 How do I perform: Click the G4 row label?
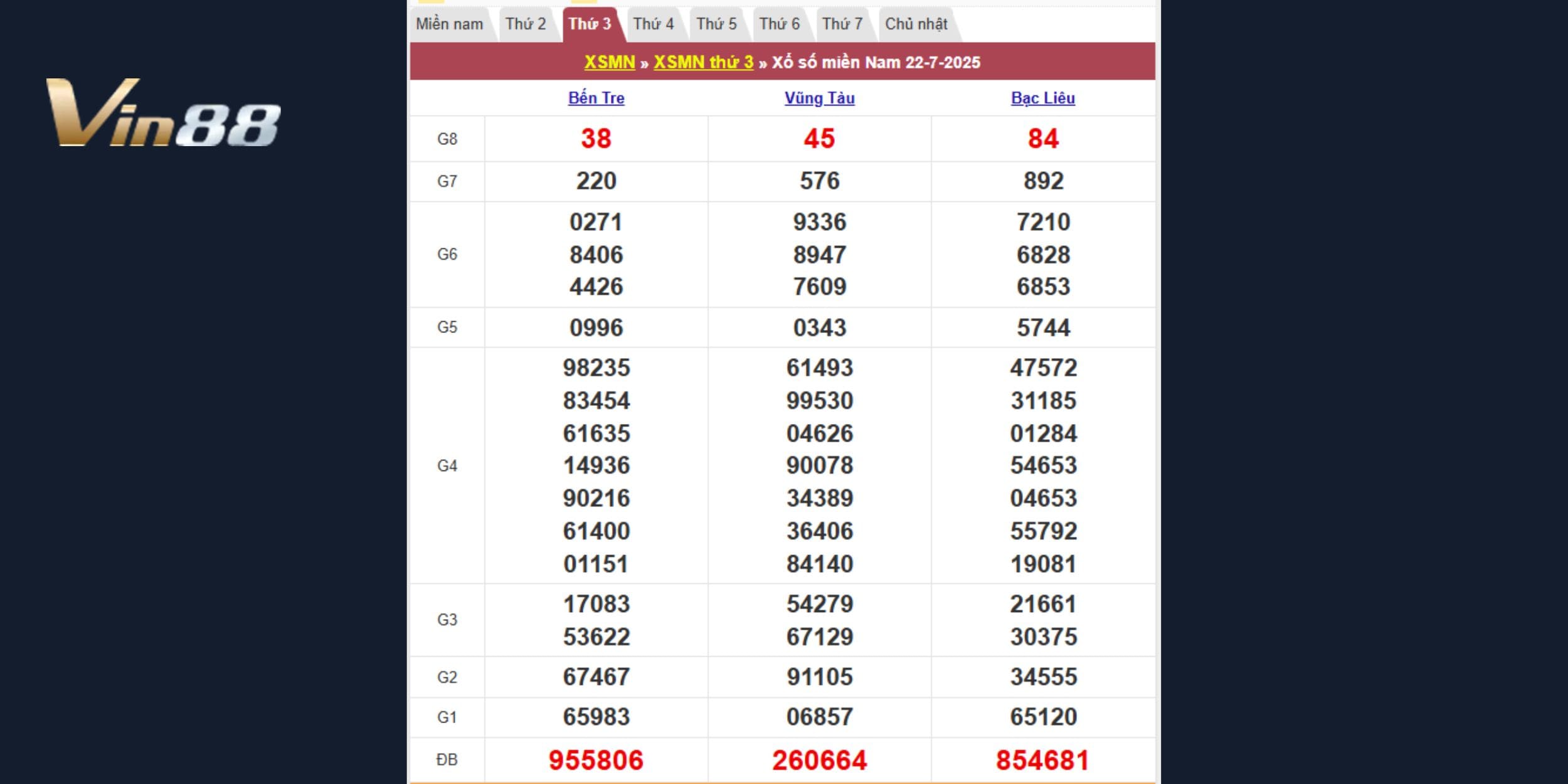coord(447,466)
